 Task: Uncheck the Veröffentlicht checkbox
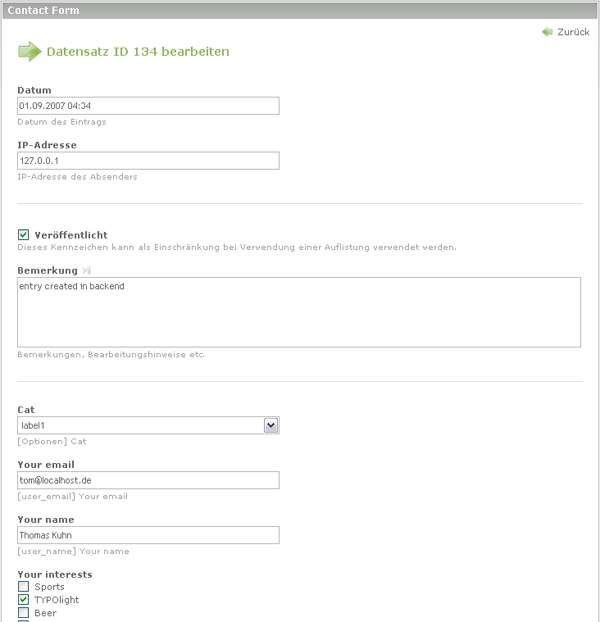pyautogui.click(x=24, y=235)
